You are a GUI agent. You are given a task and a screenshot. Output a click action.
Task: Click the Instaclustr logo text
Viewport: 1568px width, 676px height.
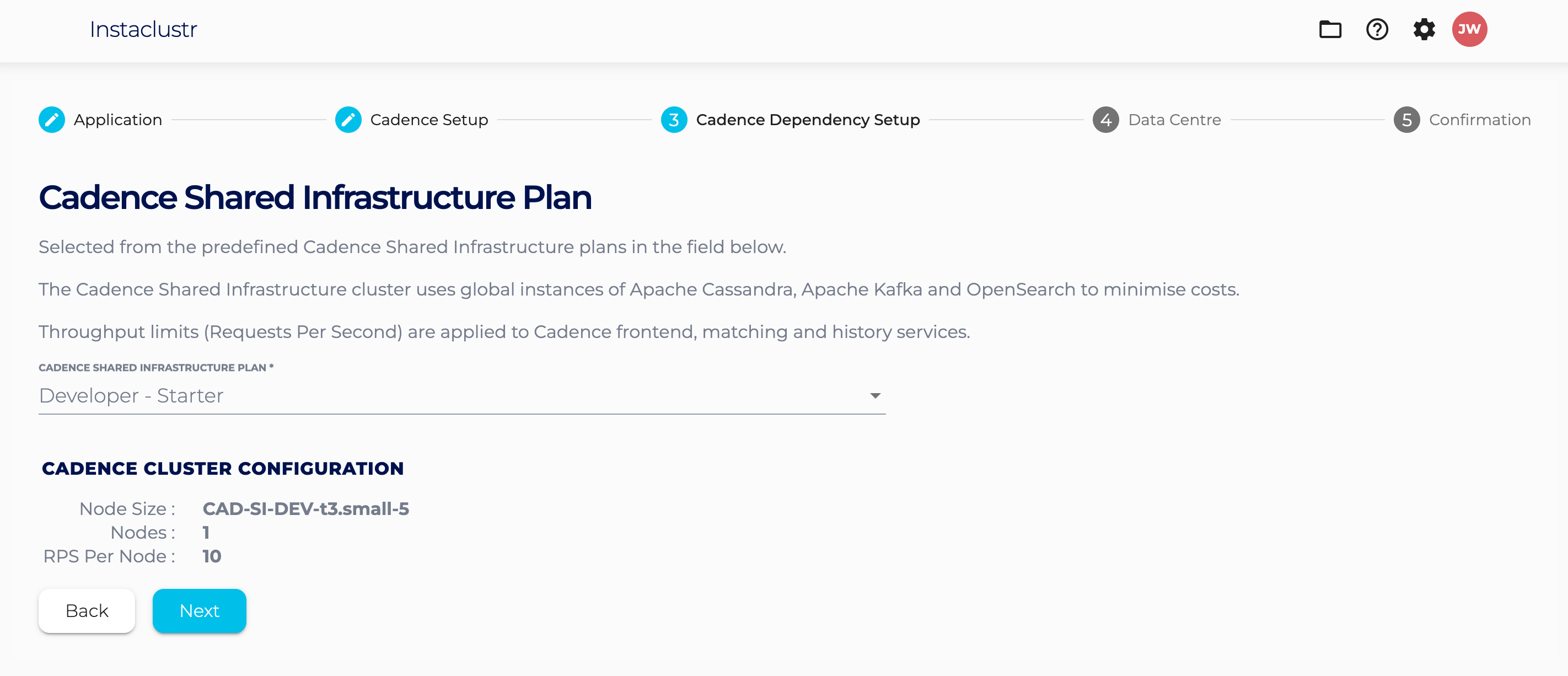[x=143, y=29]
